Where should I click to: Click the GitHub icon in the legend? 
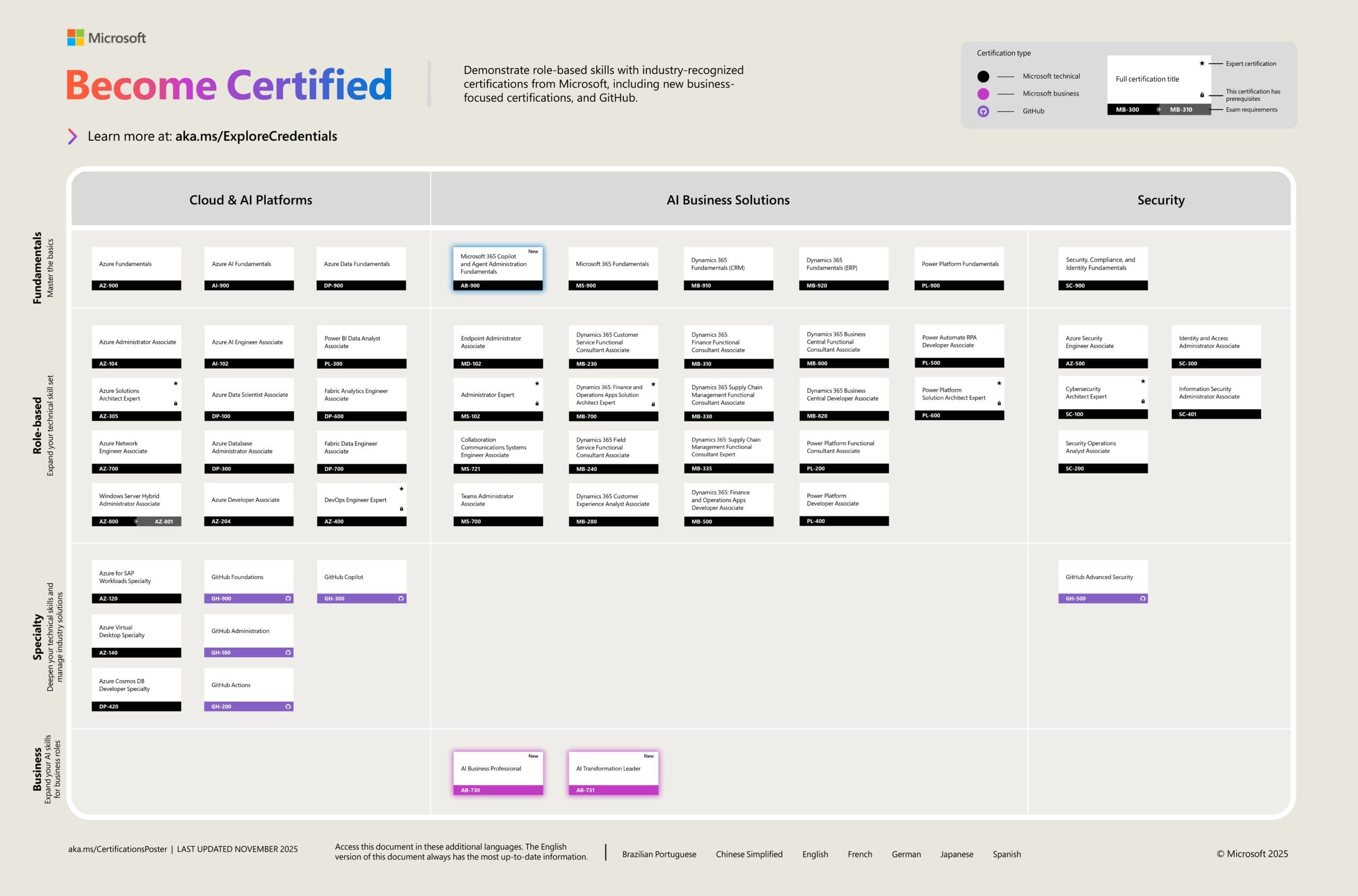pos(982,111)
